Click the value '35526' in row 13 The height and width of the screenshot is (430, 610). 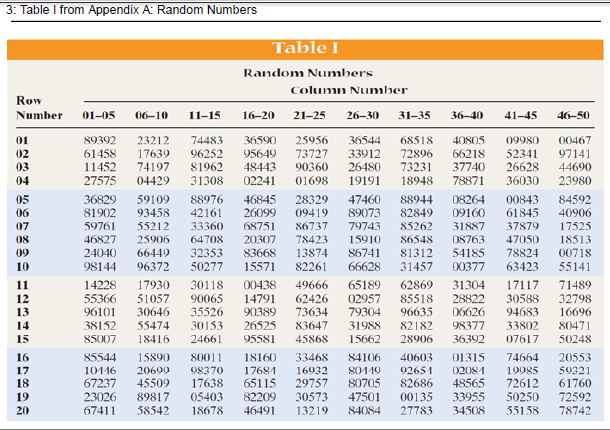[x=207, y=312]
